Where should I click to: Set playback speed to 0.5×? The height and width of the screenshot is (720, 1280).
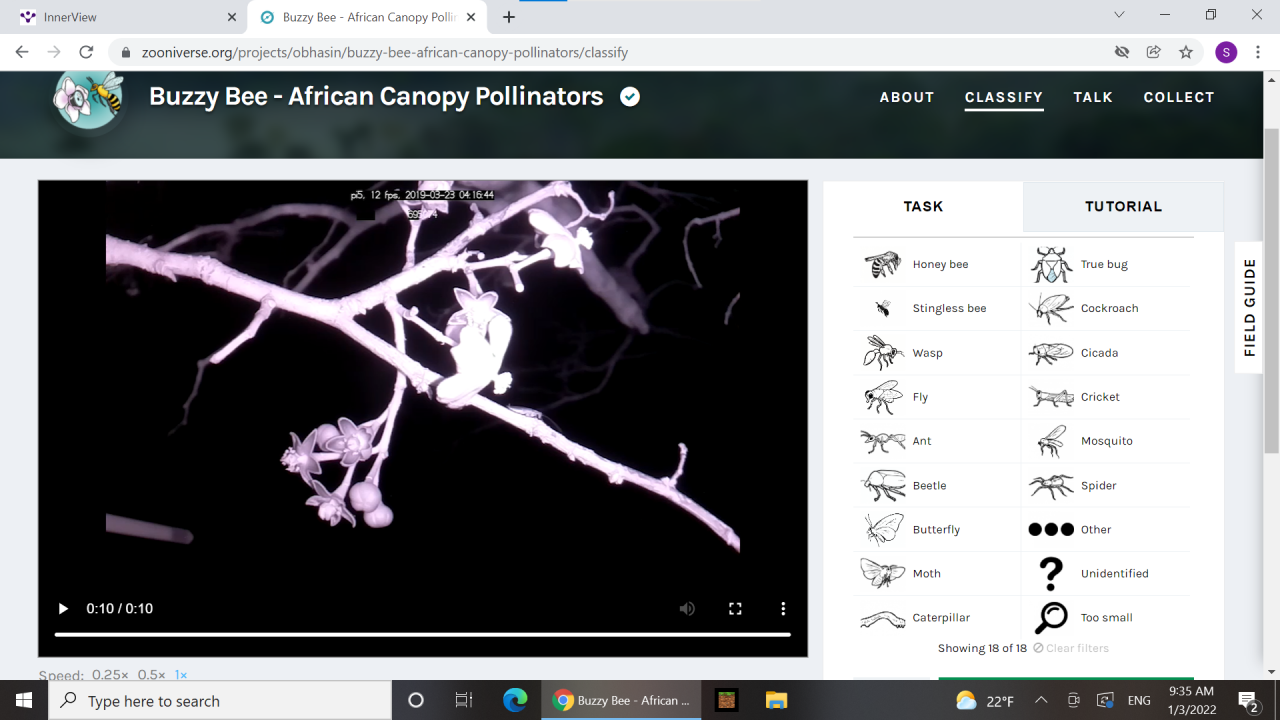tap(152, 675)
